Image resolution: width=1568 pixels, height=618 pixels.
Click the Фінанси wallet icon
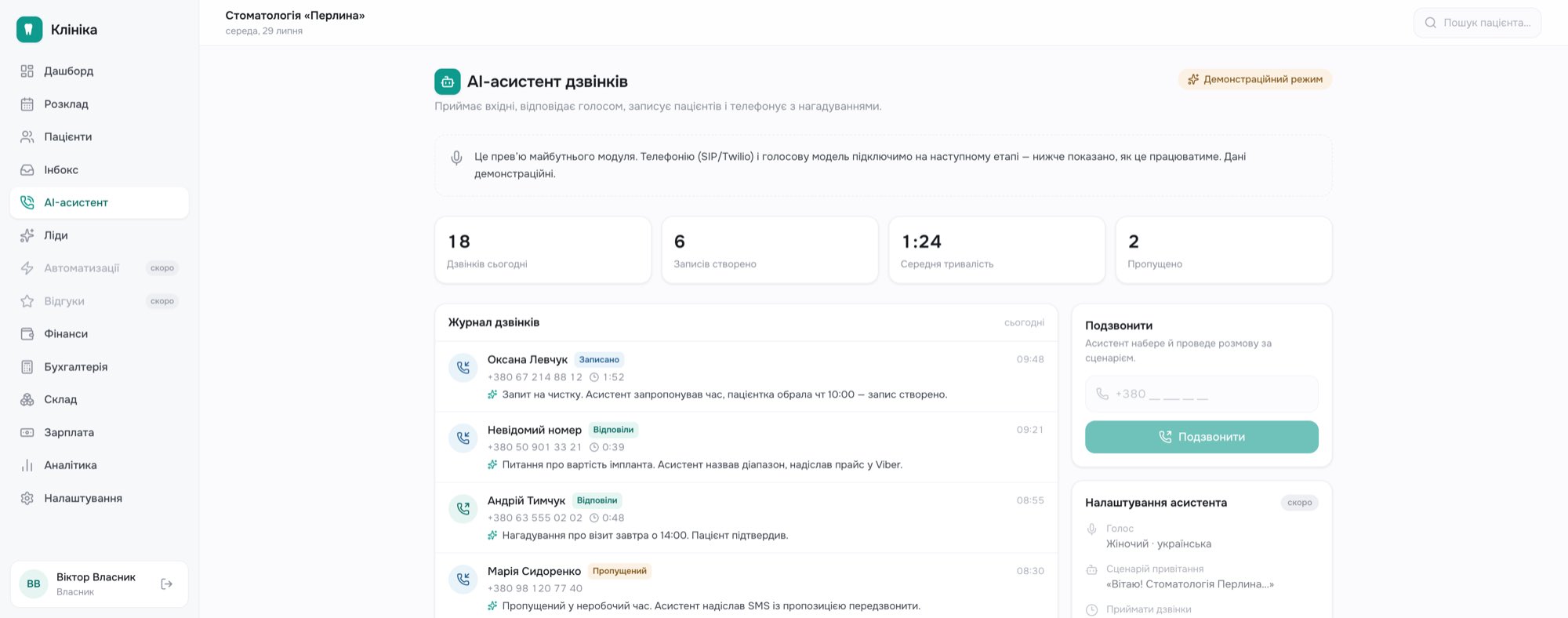click(x=27, y=334)
